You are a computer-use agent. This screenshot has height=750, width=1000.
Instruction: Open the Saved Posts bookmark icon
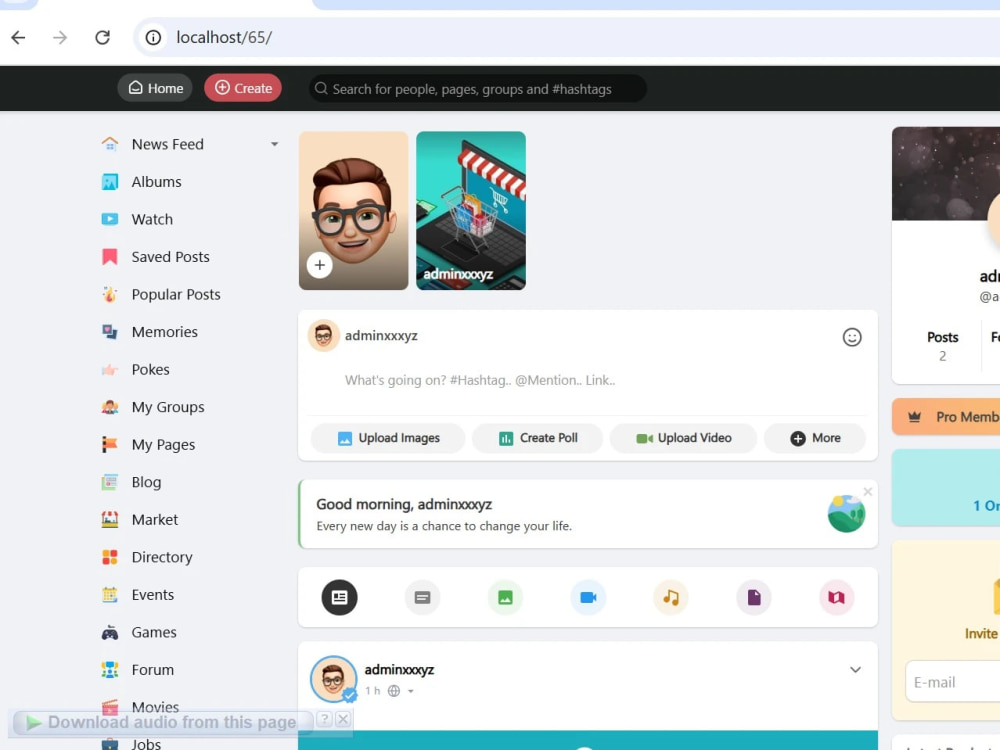pyautogui.click(x=110, y=257)
